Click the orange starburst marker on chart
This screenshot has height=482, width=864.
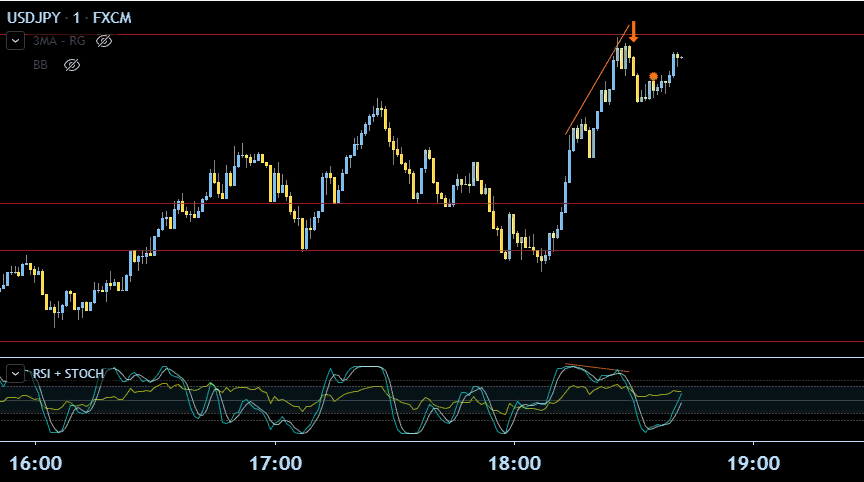point(653,76)
